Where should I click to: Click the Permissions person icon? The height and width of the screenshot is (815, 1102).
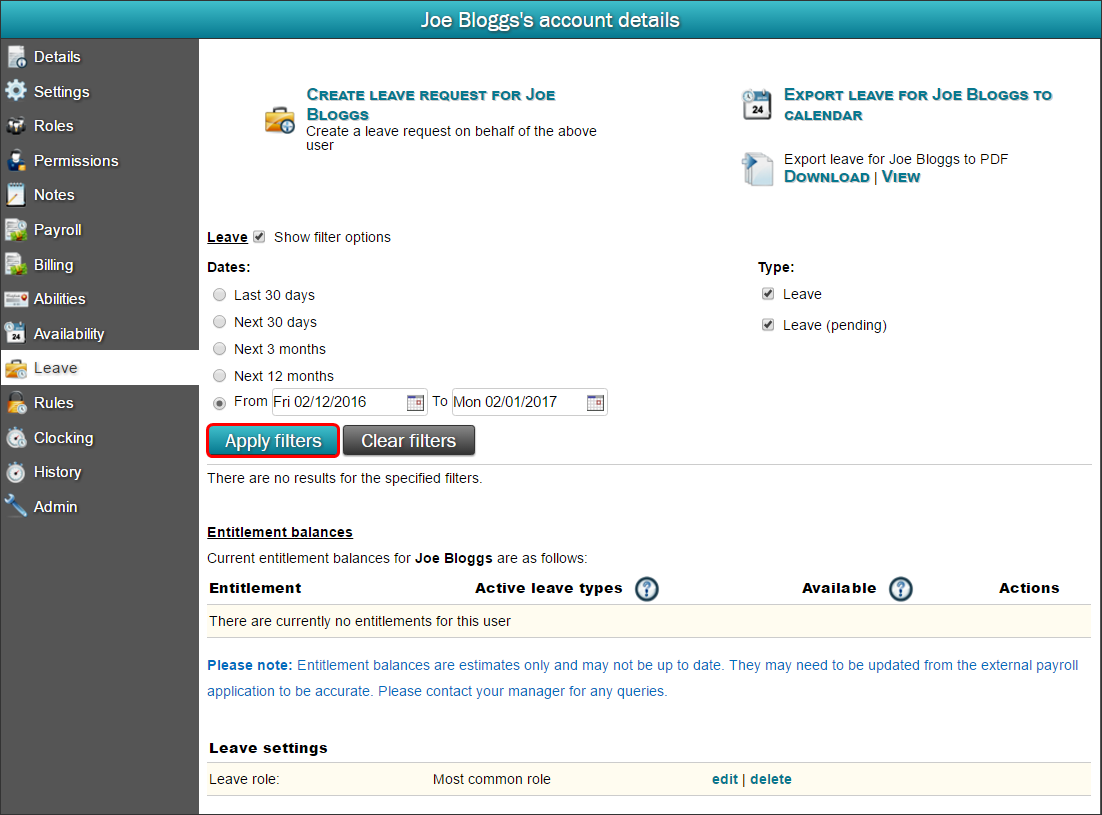tap(16, 160)
